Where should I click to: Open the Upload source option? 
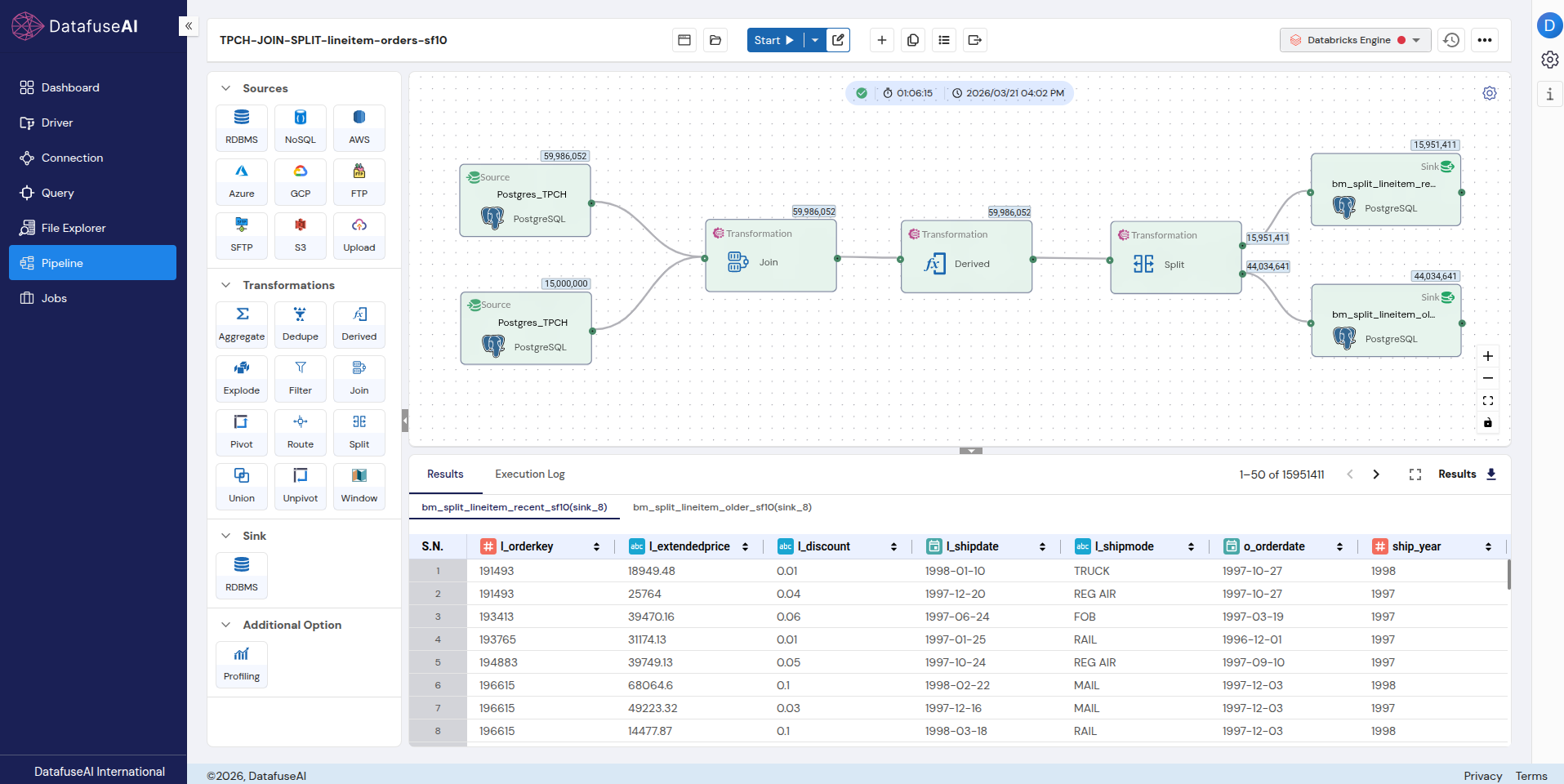(x=359, y=235)
